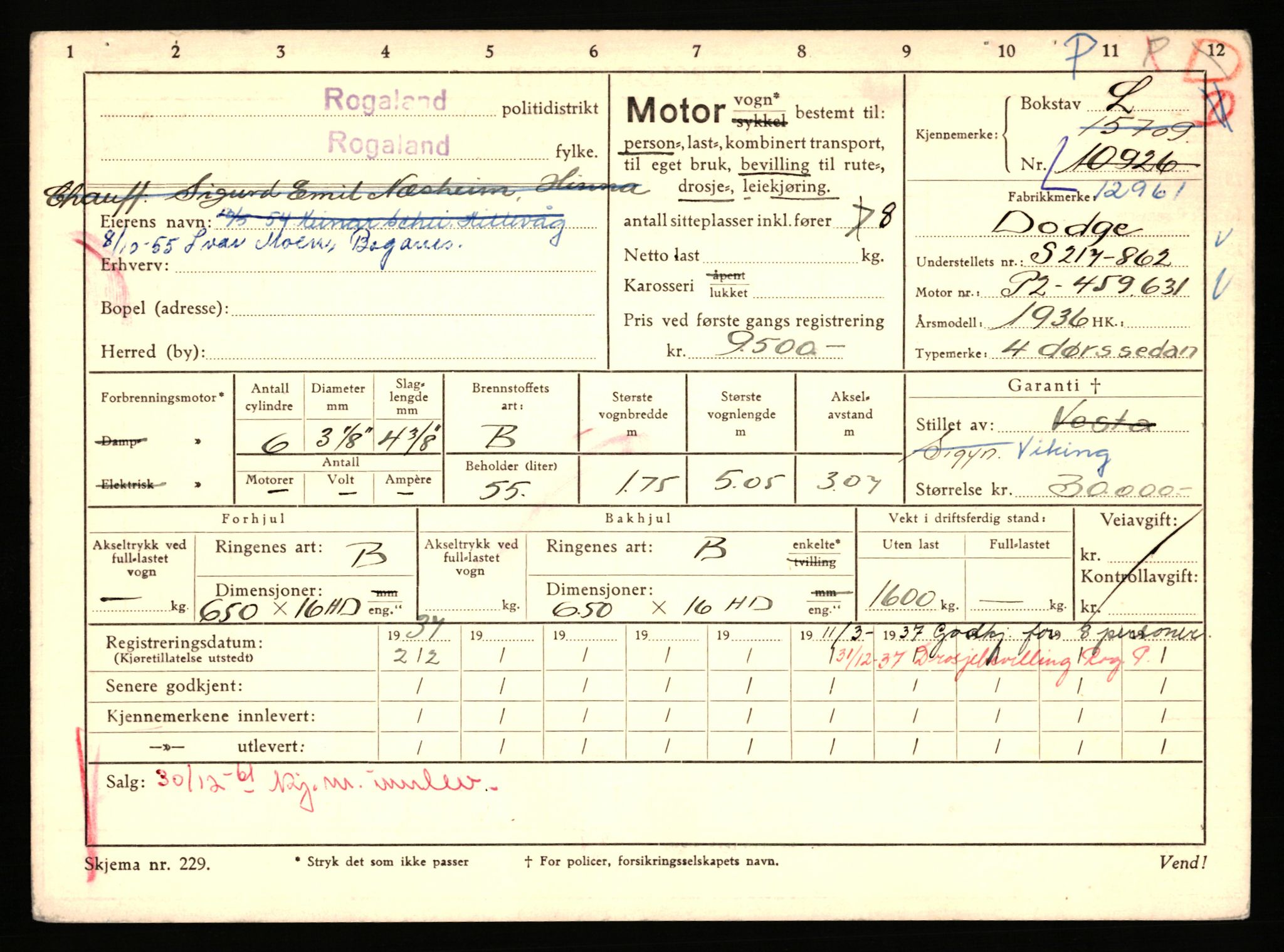The image size is (1284, 952).
Task: Click the underlined 'drosje' word
Action: [707, 187]
